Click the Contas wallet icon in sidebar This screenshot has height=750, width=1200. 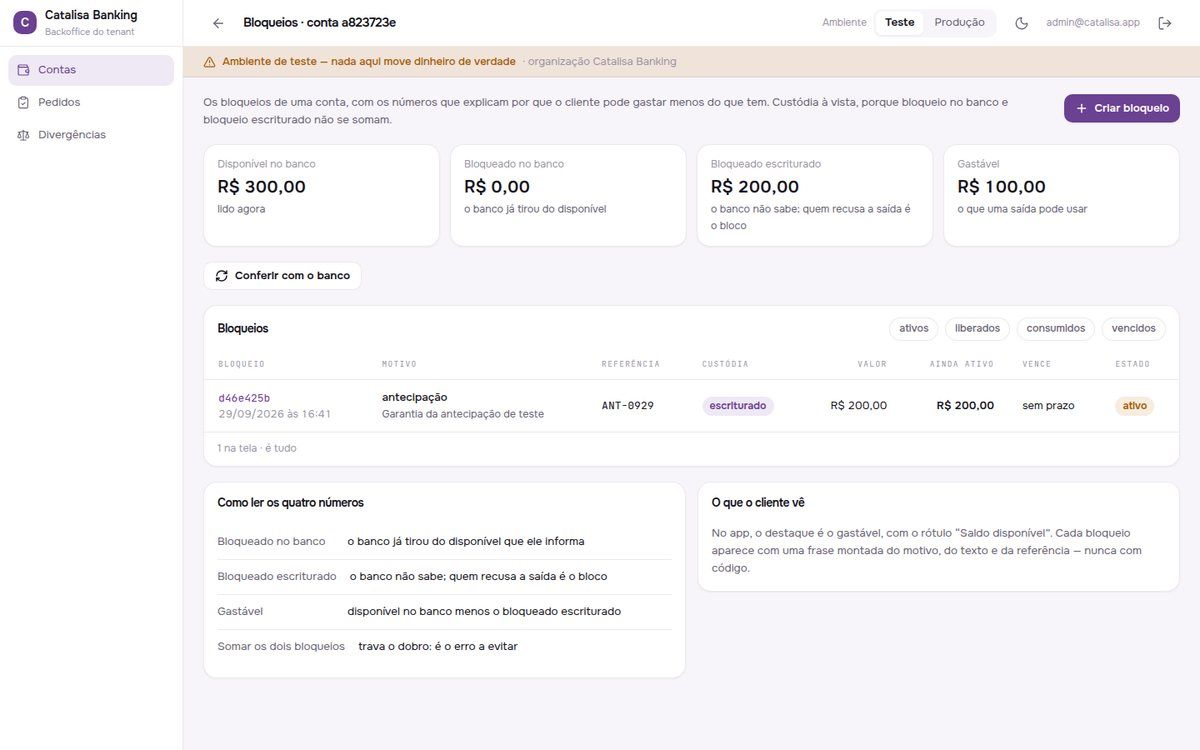(x=24, y=70)
